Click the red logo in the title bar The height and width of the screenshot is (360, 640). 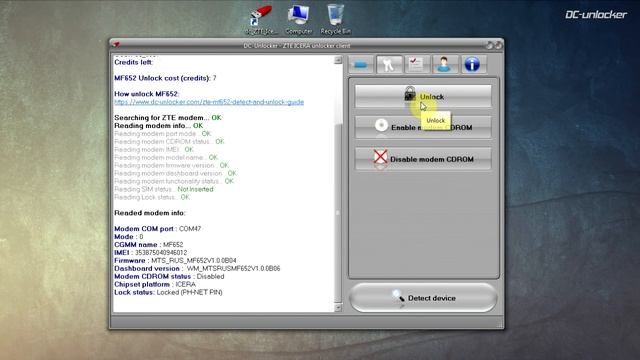click(116, 44)
